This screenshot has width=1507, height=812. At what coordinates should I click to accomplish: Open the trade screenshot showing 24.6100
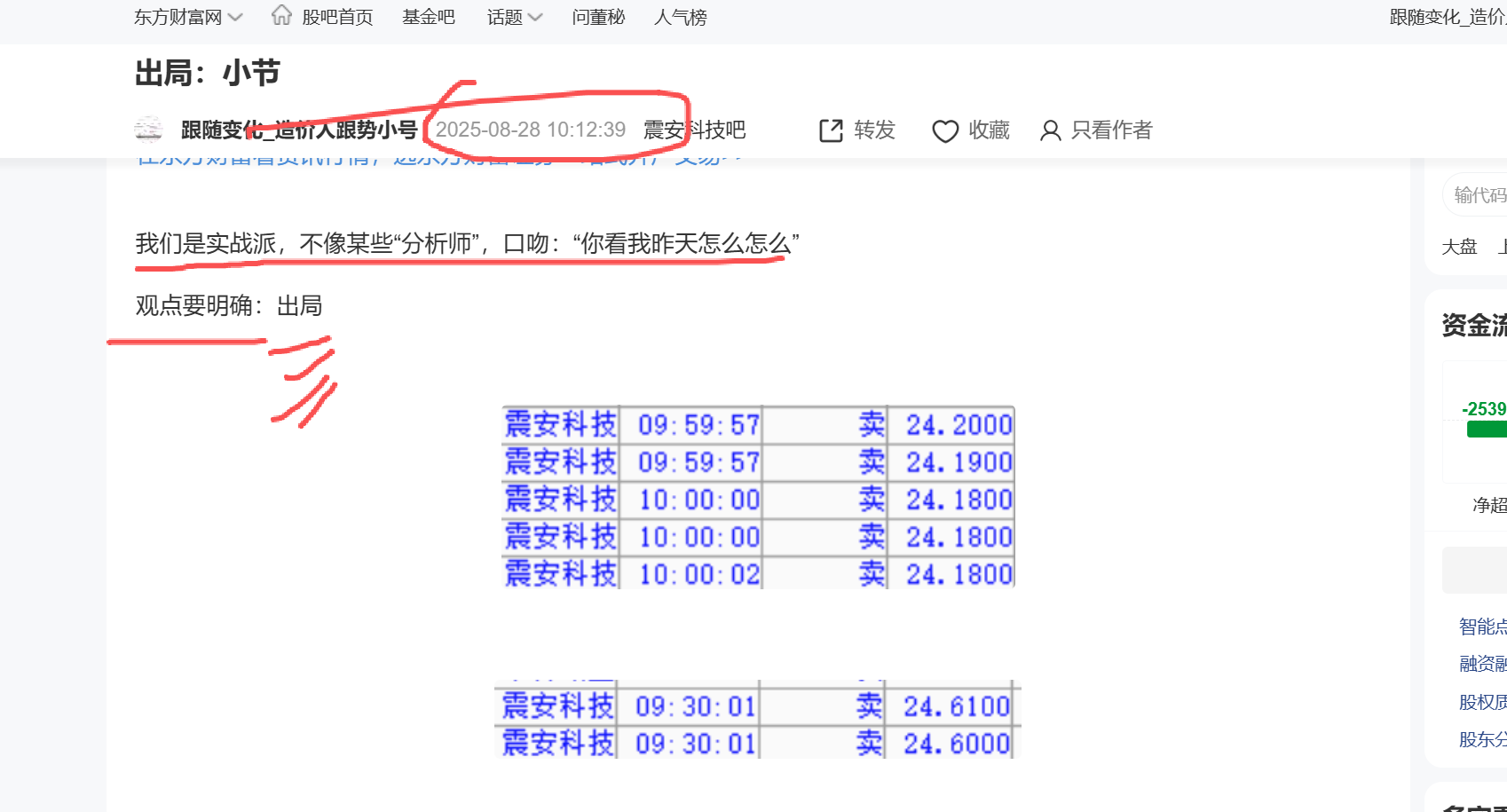point(758,720)
